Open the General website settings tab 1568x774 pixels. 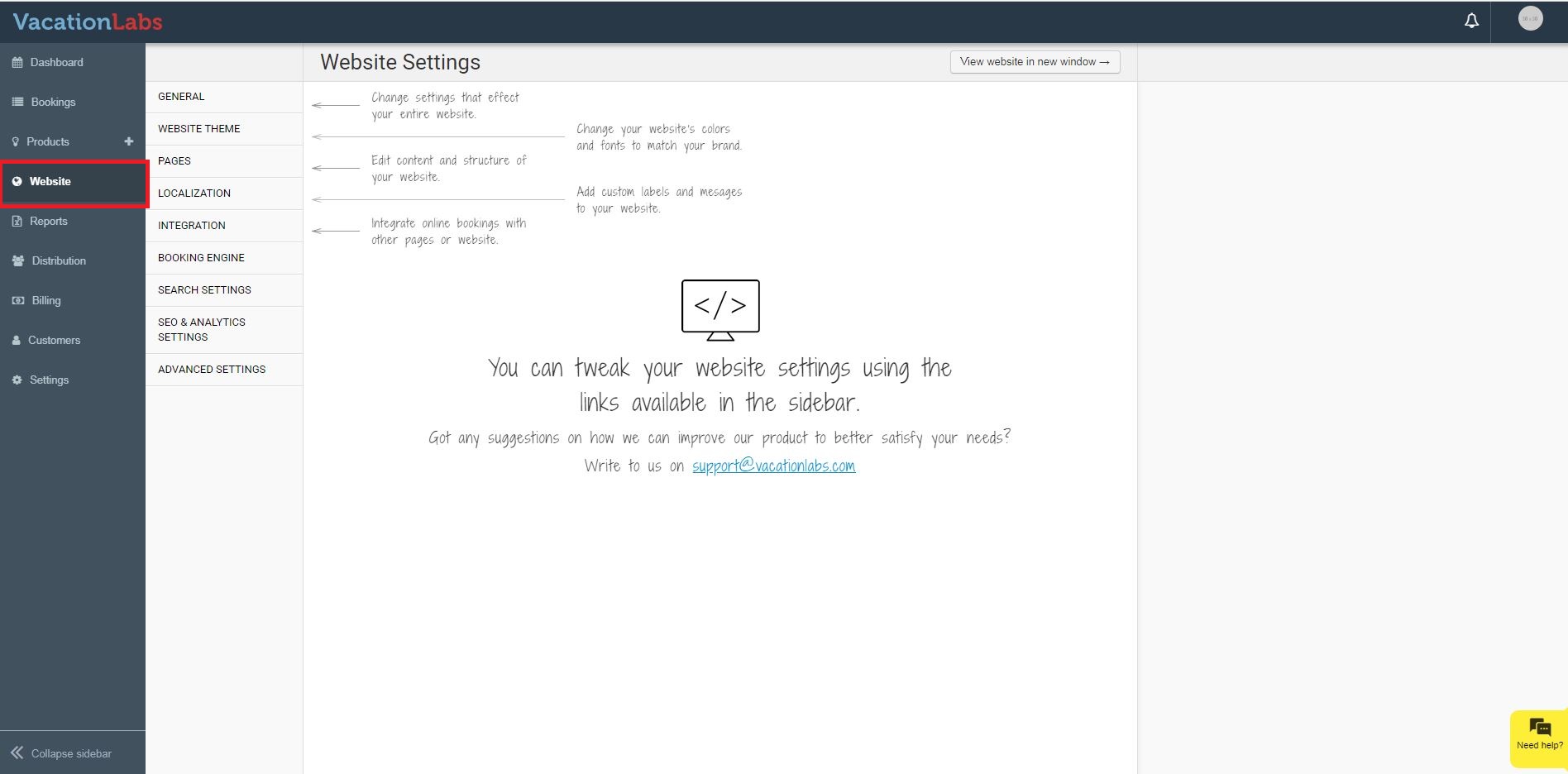click(181, 97)
